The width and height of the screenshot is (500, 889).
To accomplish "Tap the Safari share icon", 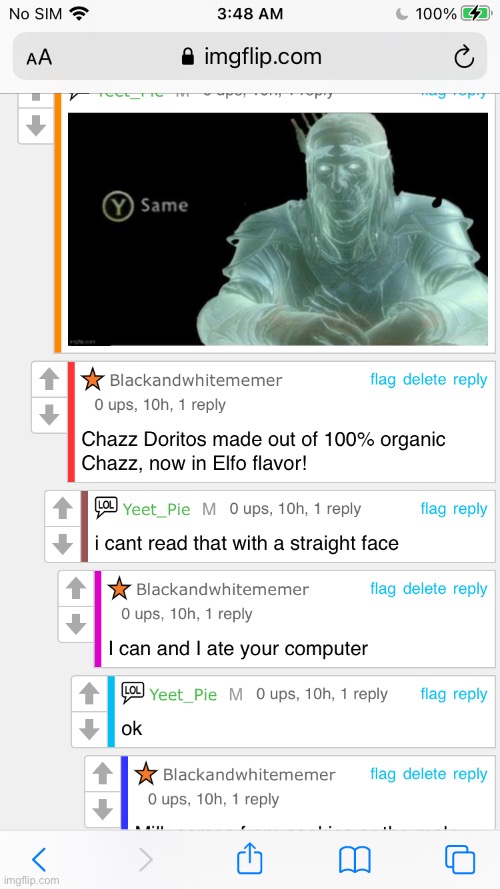I will 249,859.
